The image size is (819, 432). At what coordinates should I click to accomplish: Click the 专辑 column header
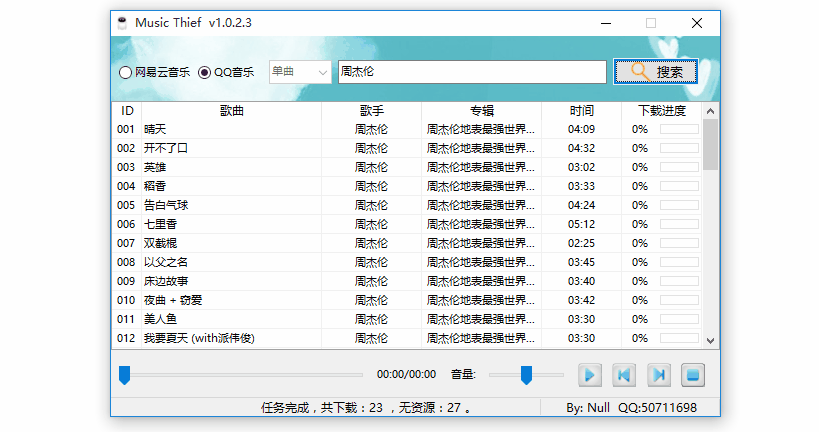click(x=482, y=111)
